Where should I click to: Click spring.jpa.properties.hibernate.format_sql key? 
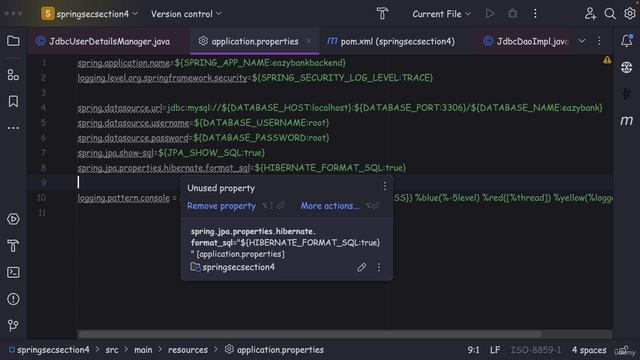point(164,168)
